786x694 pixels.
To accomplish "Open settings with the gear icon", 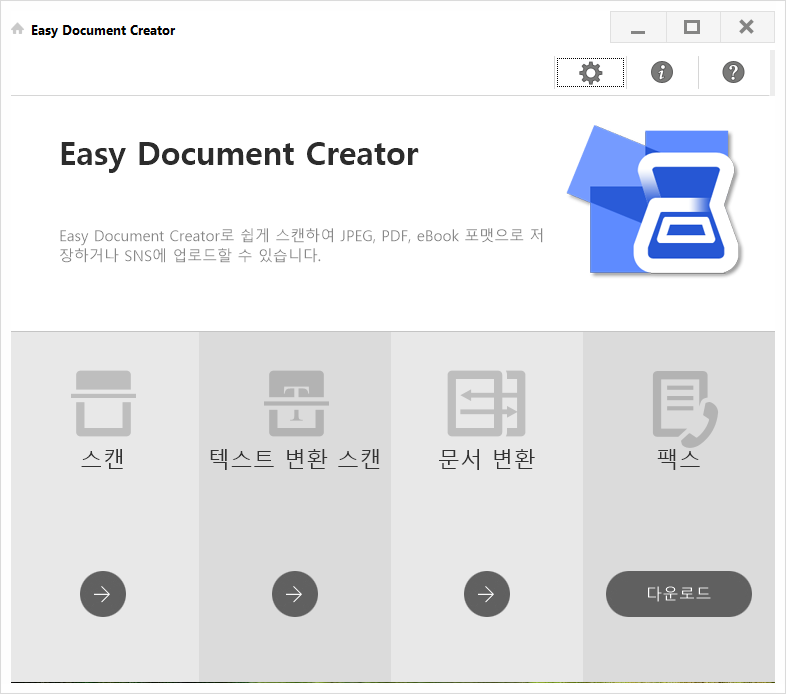I will click(591, 73).
